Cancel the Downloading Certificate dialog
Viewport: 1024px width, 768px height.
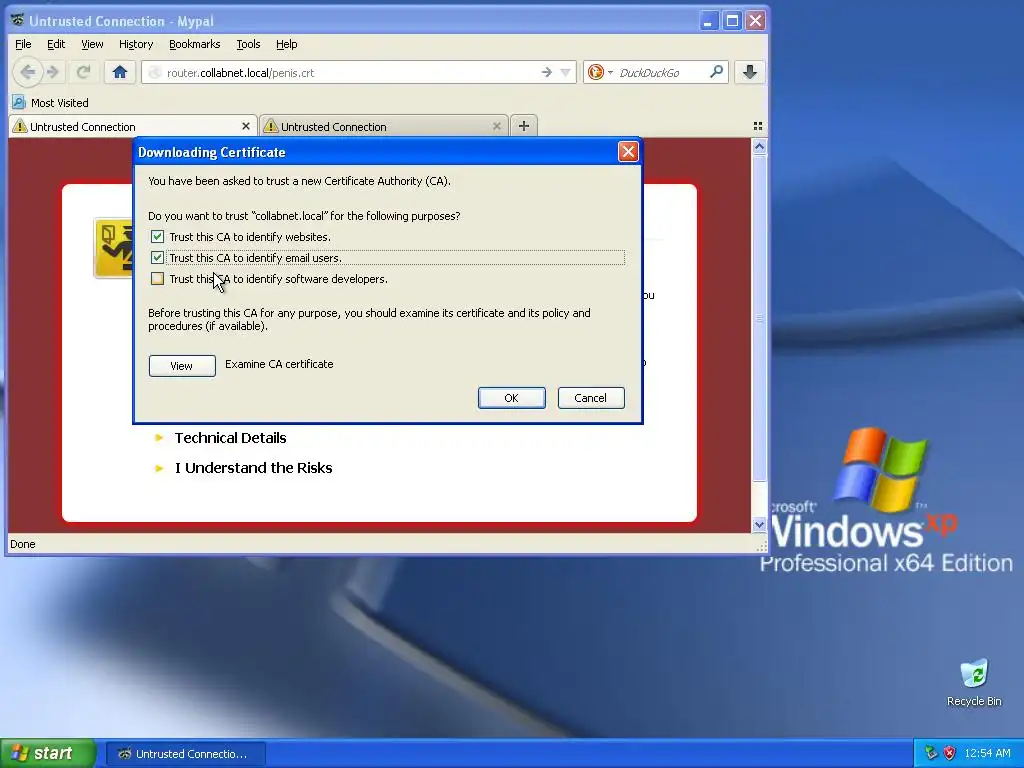pos(591,398)
